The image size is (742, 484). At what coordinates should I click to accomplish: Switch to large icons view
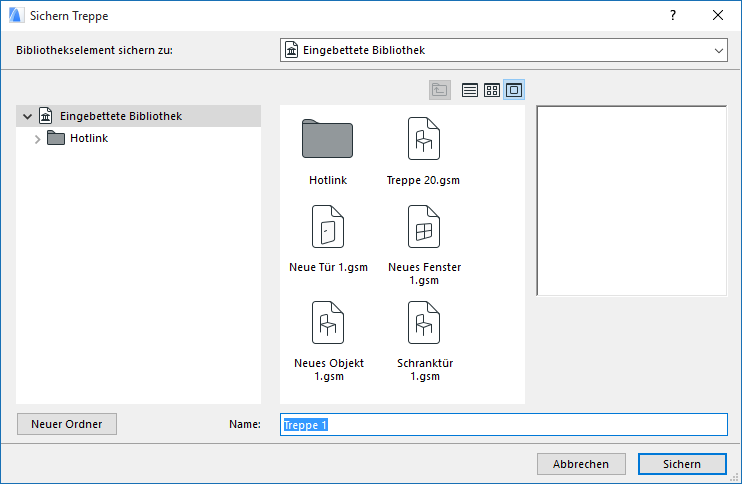pyautogui.click(x=514, y=90)
